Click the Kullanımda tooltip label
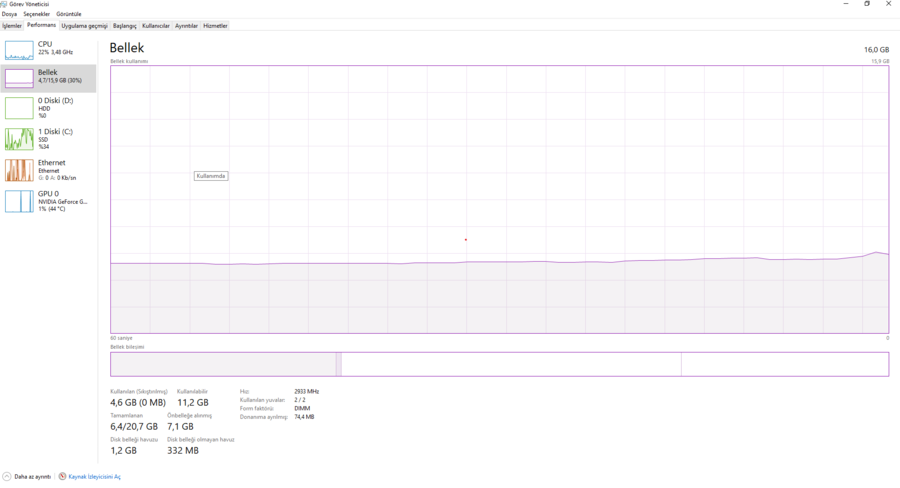 [x=211, y=176]
